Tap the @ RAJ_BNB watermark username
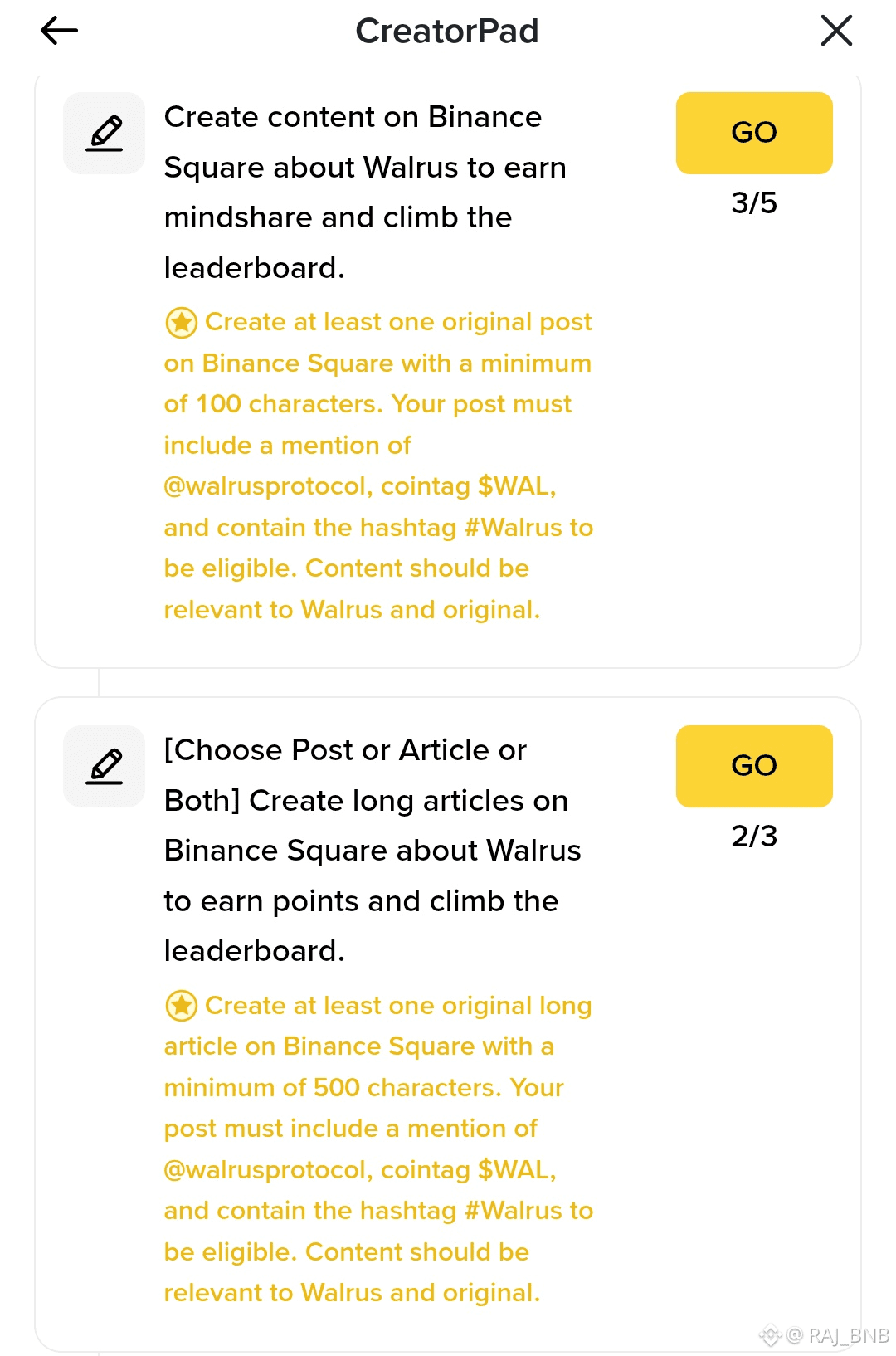896x1356 pixels. coord(840,1335)
